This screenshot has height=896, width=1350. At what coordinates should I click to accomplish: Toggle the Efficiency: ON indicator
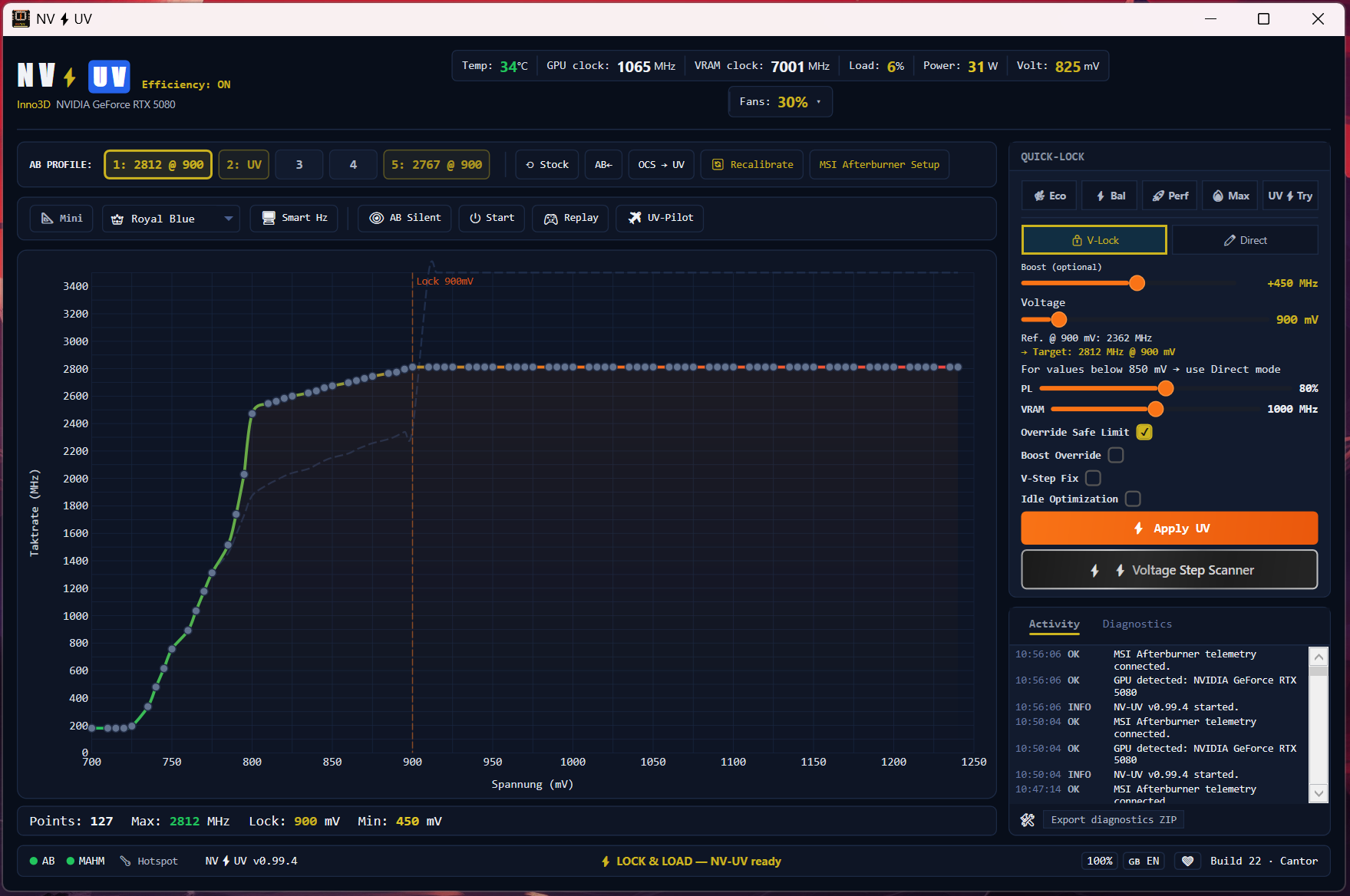tap(186, 84)
